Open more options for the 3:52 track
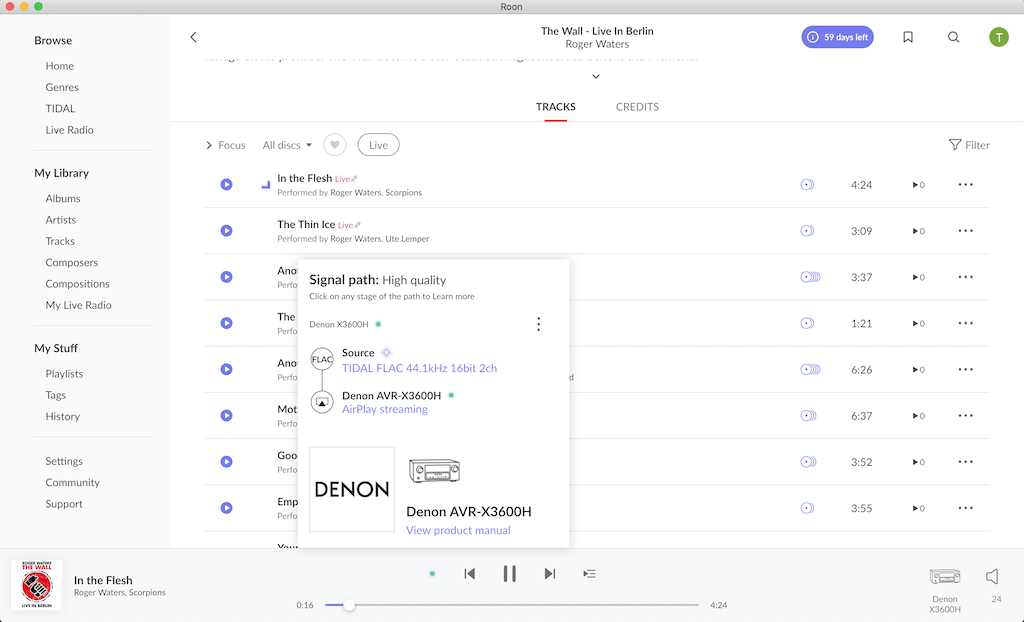Viewport: 1024px width, 622px height. tap(965, 462)
